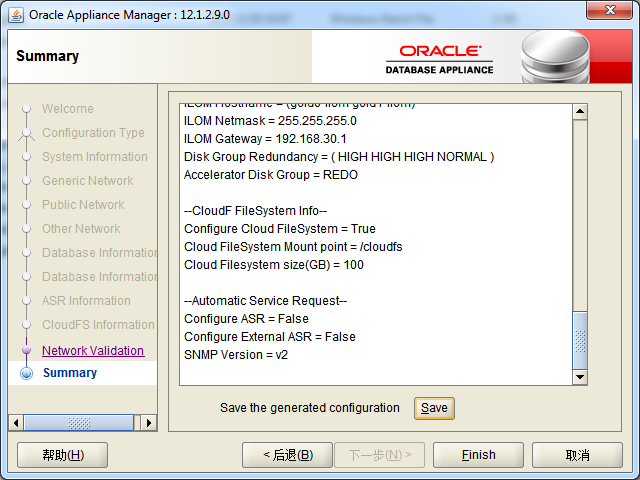Cancel the wizard with the 取消 button
Viewport: 640px width, 480px height.
(x=577, y=455)
